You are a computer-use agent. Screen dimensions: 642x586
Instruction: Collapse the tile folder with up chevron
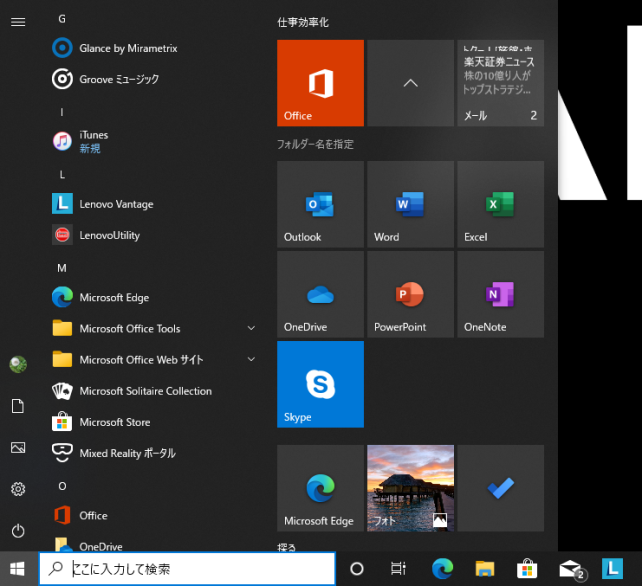[x=410, y=83]
